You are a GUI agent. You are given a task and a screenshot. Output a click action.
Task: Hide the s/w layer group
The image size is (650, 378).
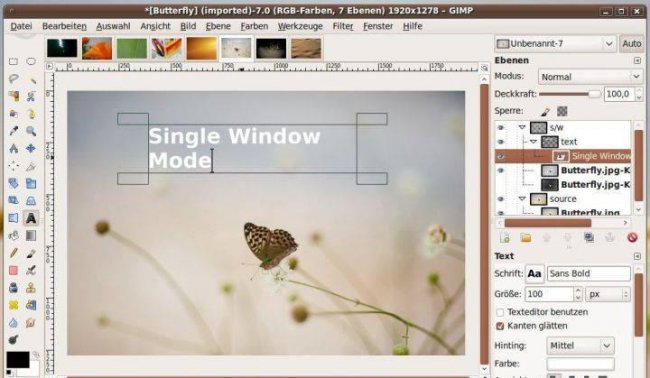[501, 128]
